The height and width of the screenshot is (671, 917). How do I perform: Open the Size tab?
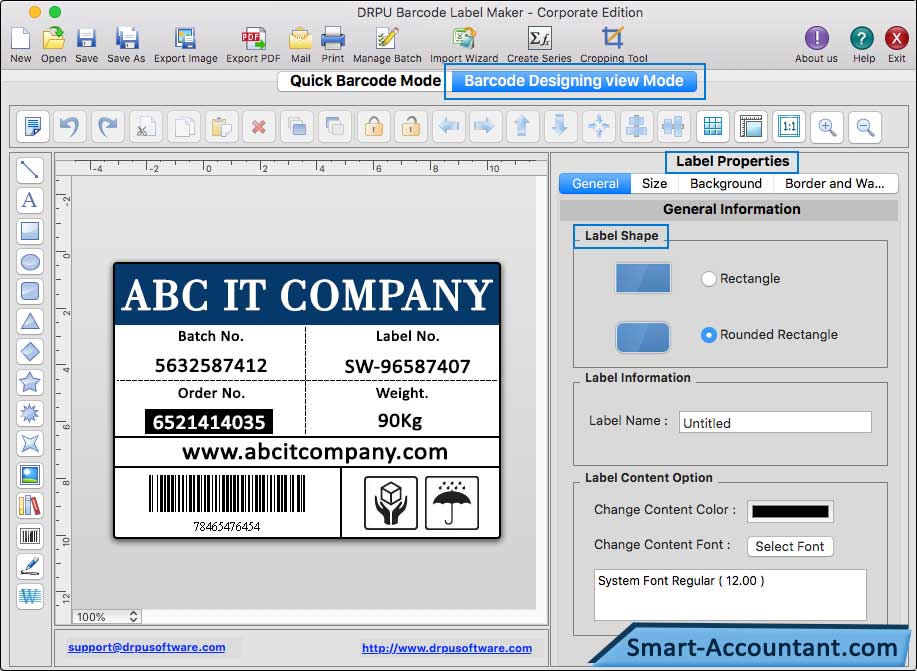(x=654, y=184)
